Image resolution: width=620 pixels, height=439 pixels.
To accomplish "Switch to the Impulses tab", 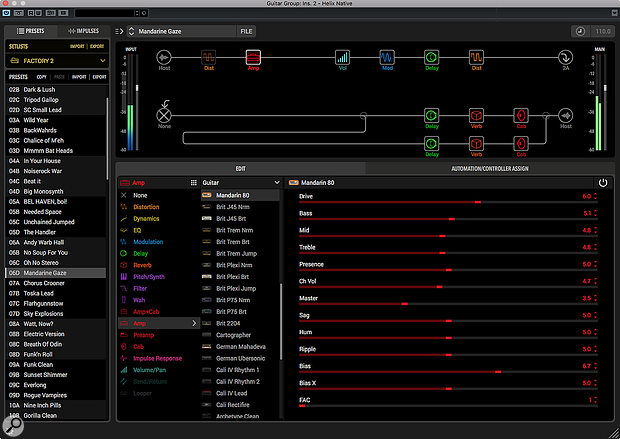I will point(83,31).
